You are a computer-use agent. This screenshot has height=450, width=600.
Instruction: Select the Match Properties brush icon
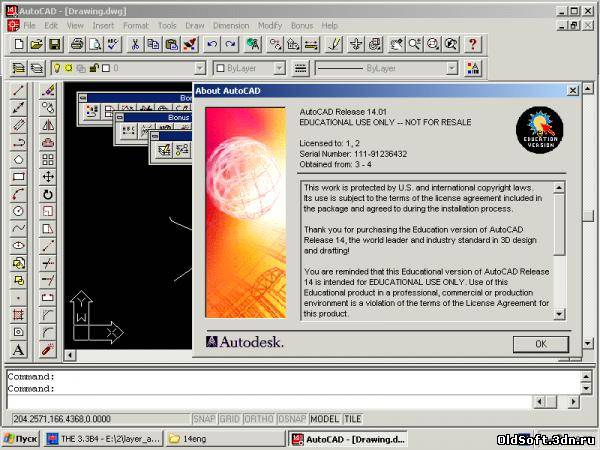[x=190, y=44]
